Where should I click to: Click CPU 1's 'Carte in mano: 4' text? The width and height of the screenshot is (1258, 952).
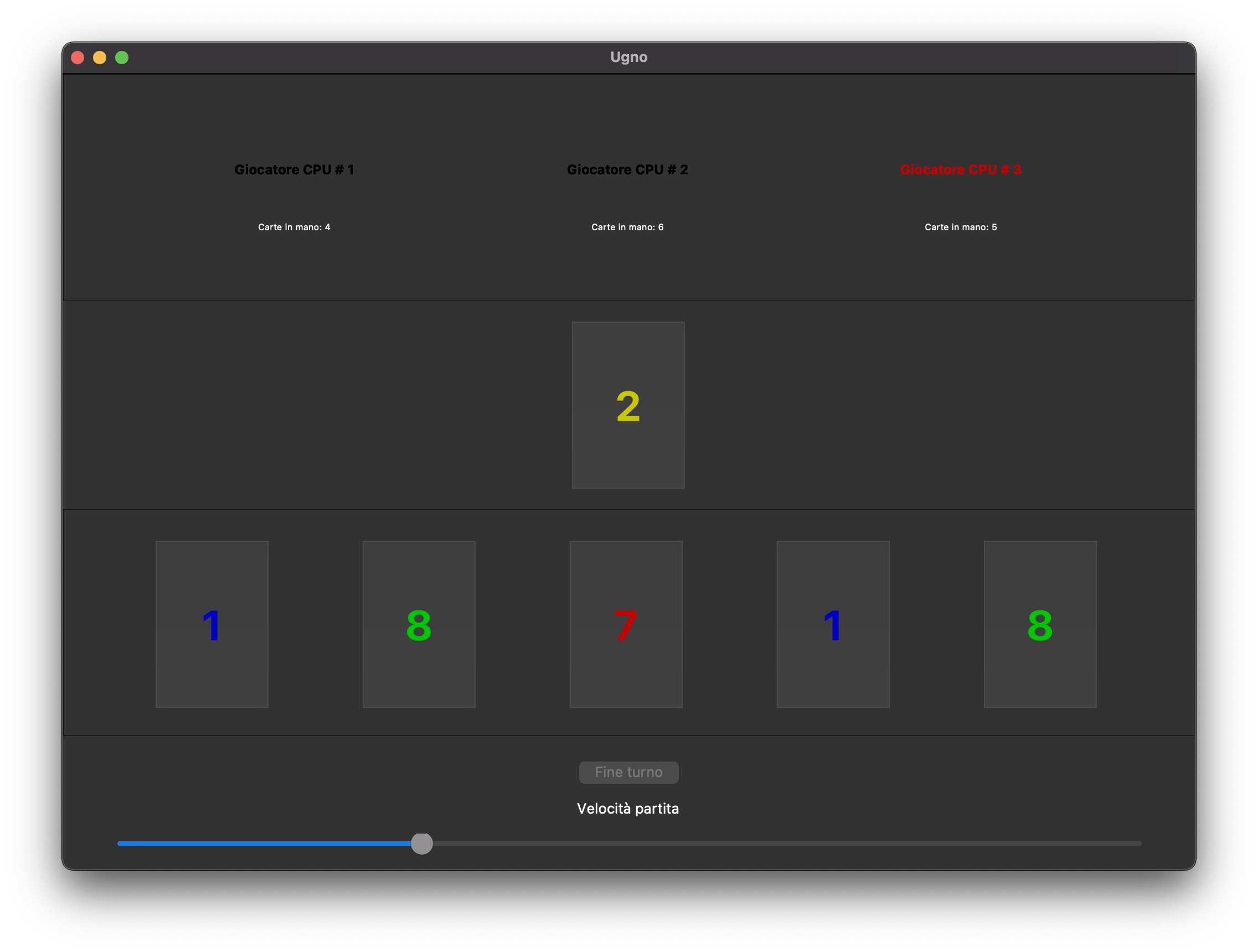[x=294, y=227]
